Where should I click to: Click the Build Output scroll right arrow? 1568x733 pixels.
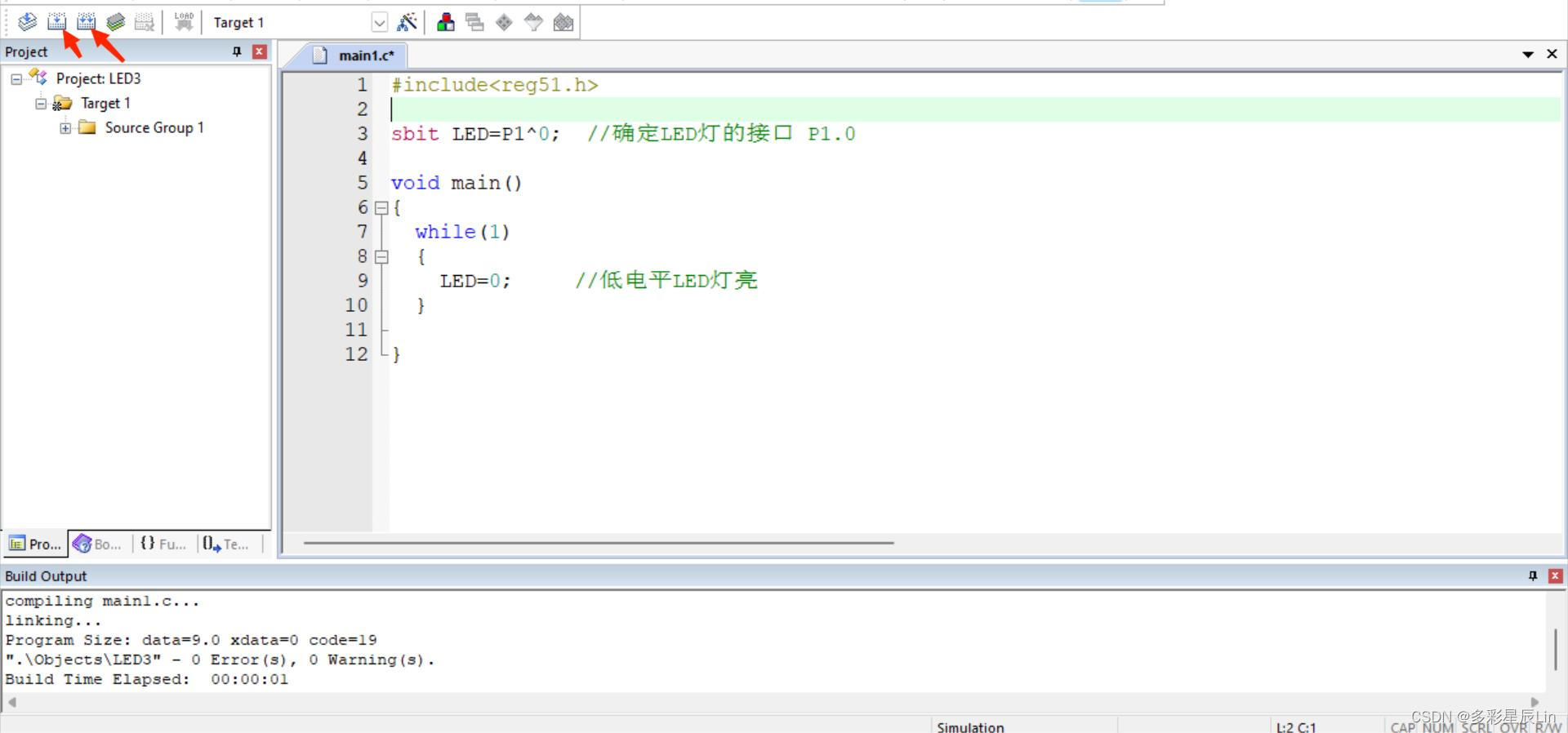click(1535, 702)
